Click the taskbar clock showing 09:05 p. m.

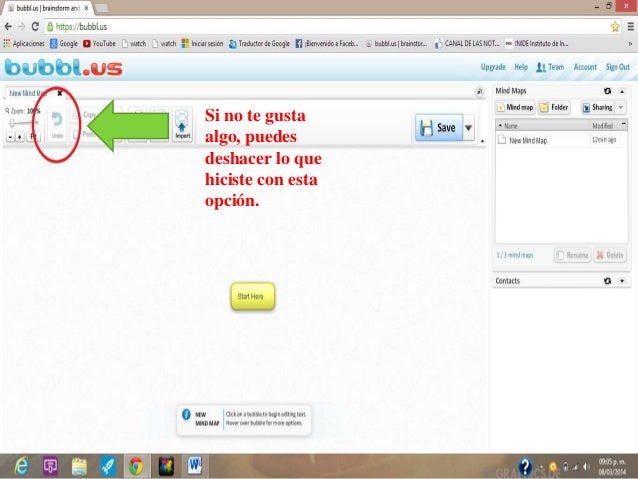click(612, 467)
